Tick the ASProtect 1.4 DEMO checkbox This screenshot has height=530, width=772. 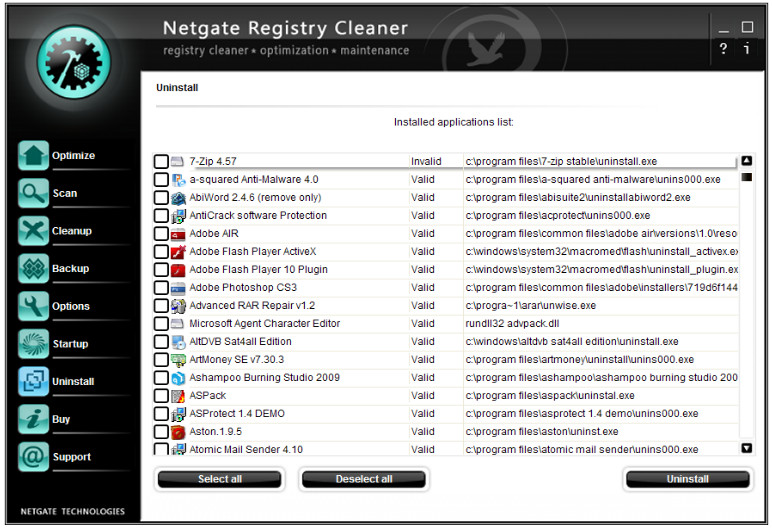point(161,414)
